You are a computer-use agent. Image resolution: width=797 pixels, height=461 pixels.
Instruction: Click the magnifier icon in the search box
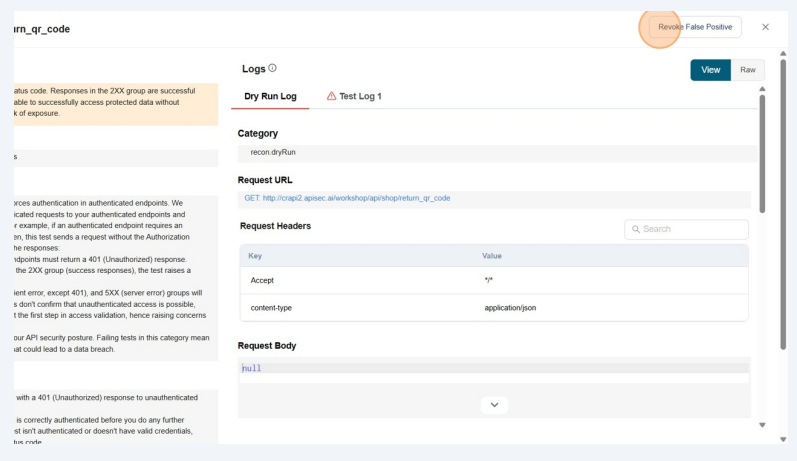coord(635,229)
